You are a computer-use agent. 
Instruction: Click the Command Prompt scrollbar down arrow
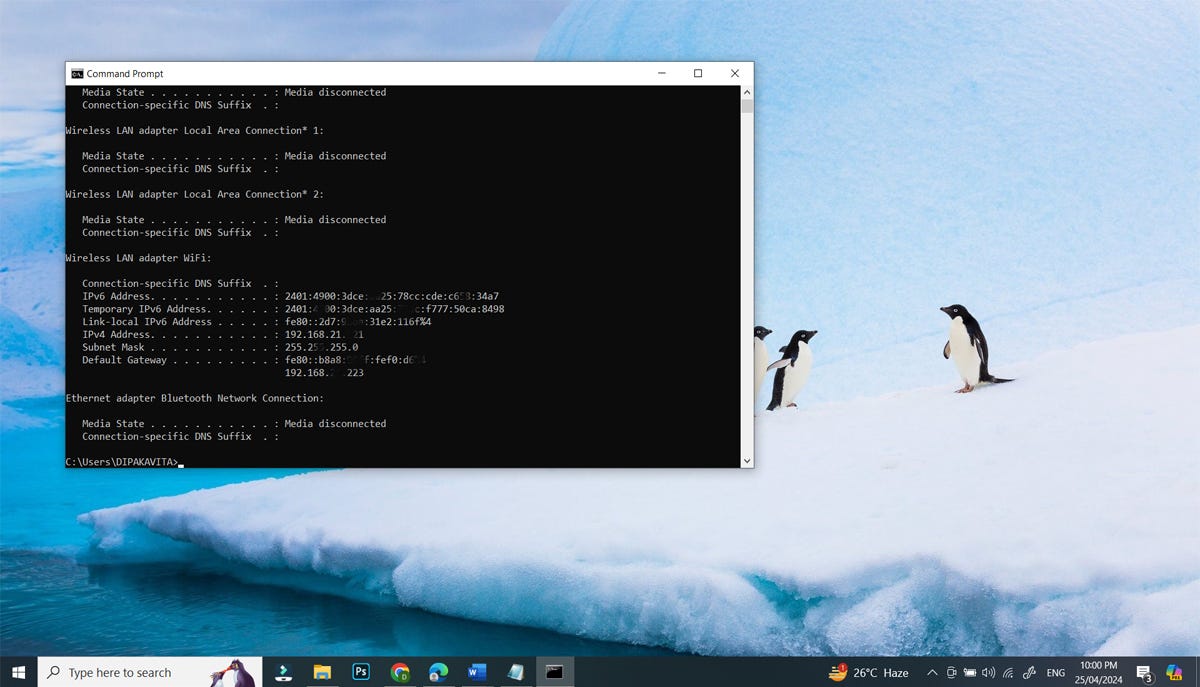click(x=746, y=460)
